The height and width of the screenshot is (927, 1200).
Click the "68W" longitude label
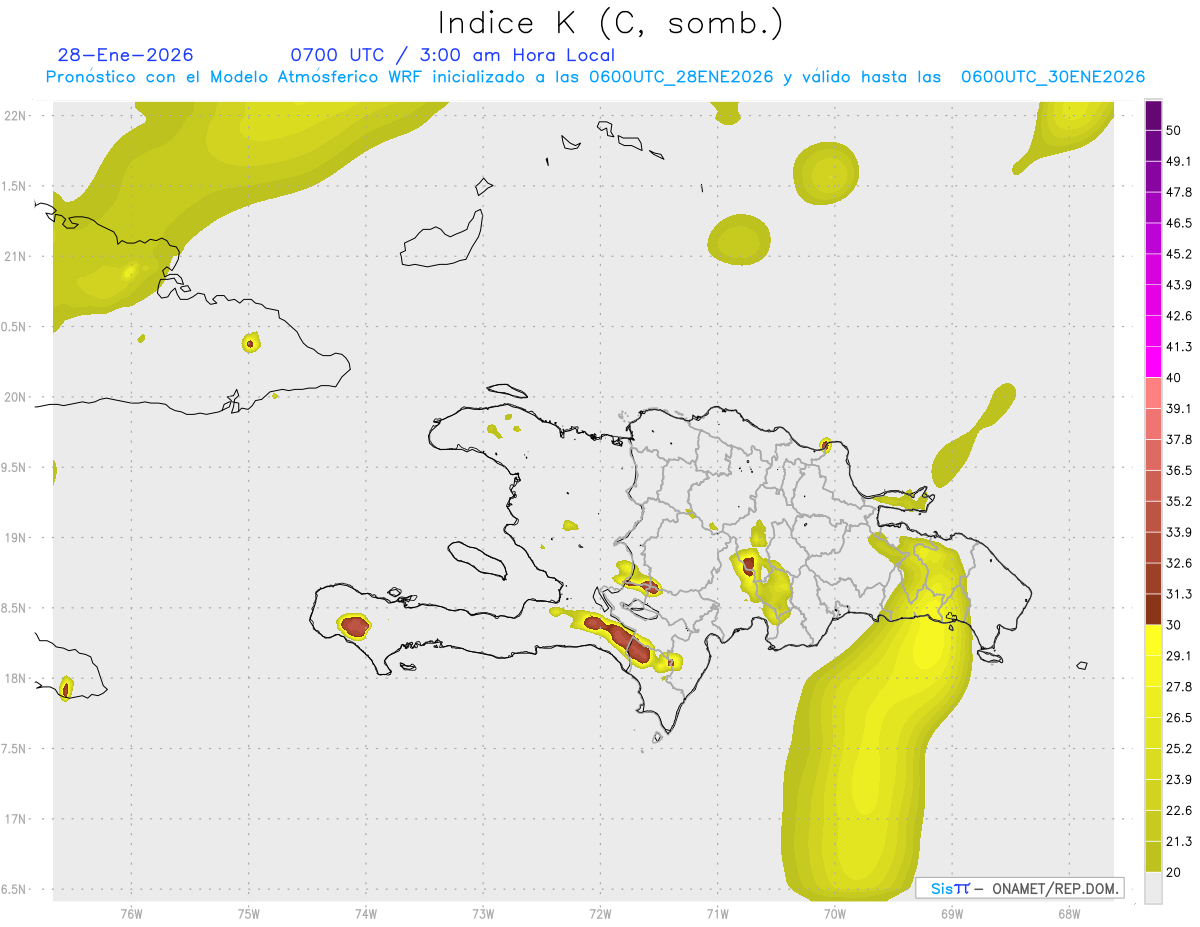[1068, 914]
